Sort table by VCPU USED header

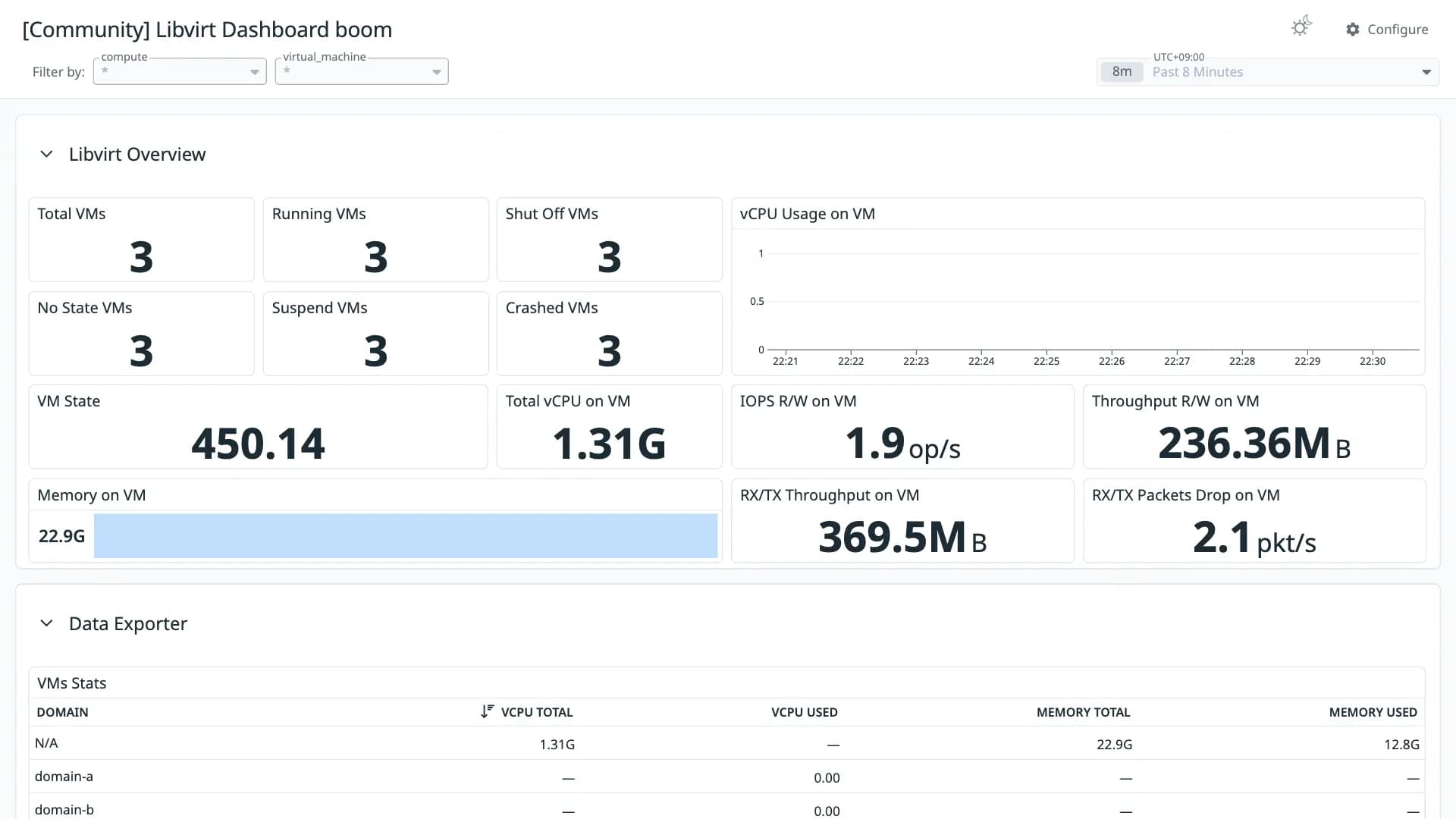point(804,712)
